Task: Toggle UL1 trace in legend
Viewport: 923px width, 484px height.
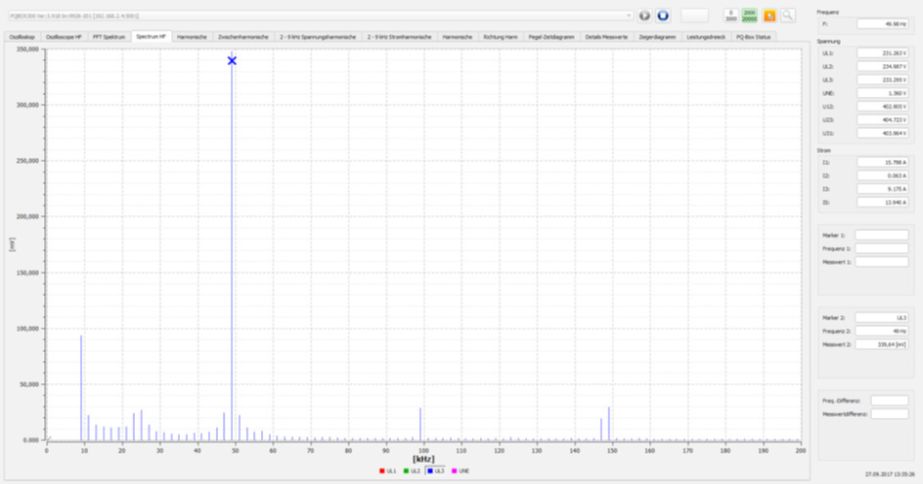Action: point(388,470)
